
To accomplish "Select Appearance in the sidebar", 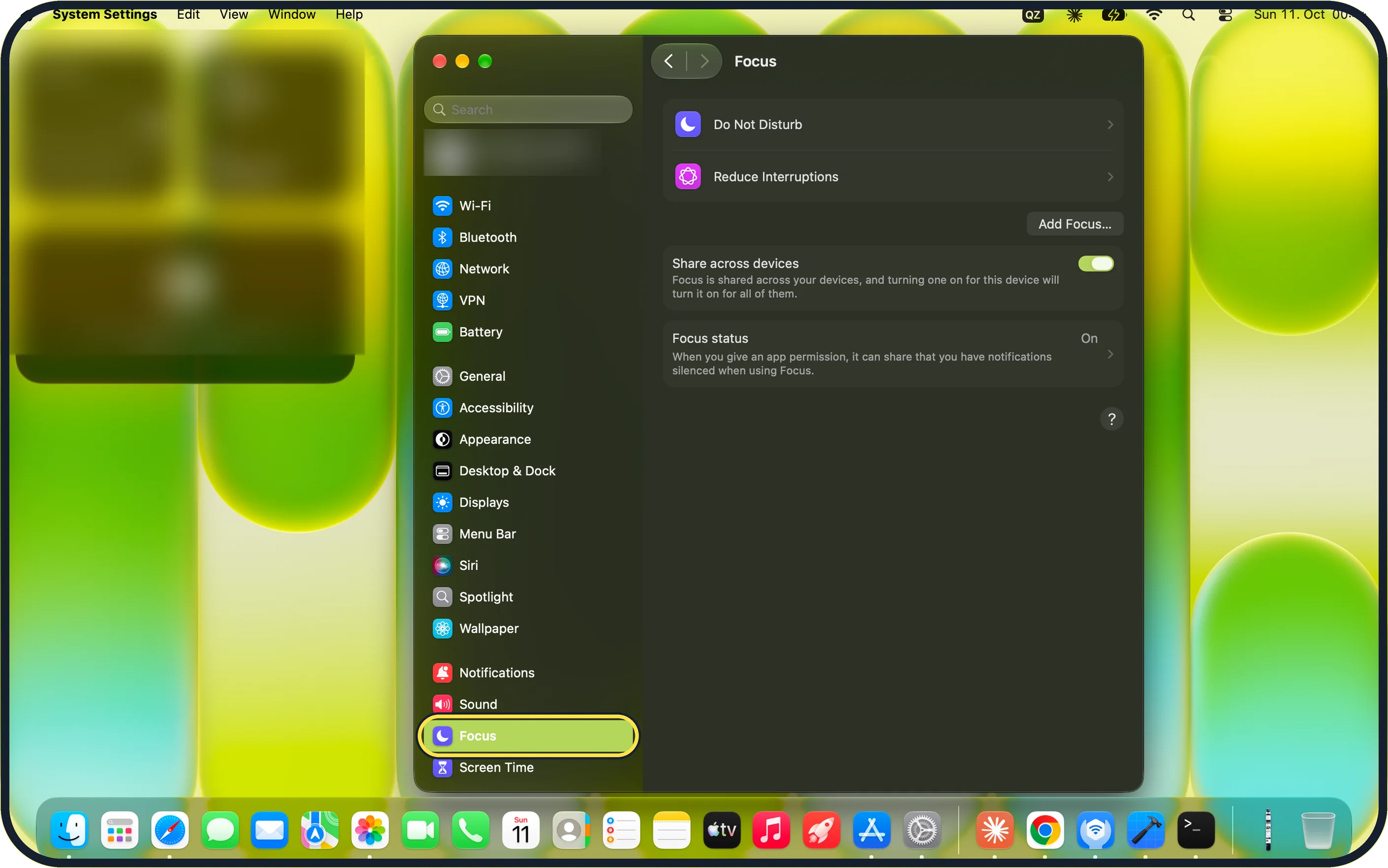I will 527,439.
